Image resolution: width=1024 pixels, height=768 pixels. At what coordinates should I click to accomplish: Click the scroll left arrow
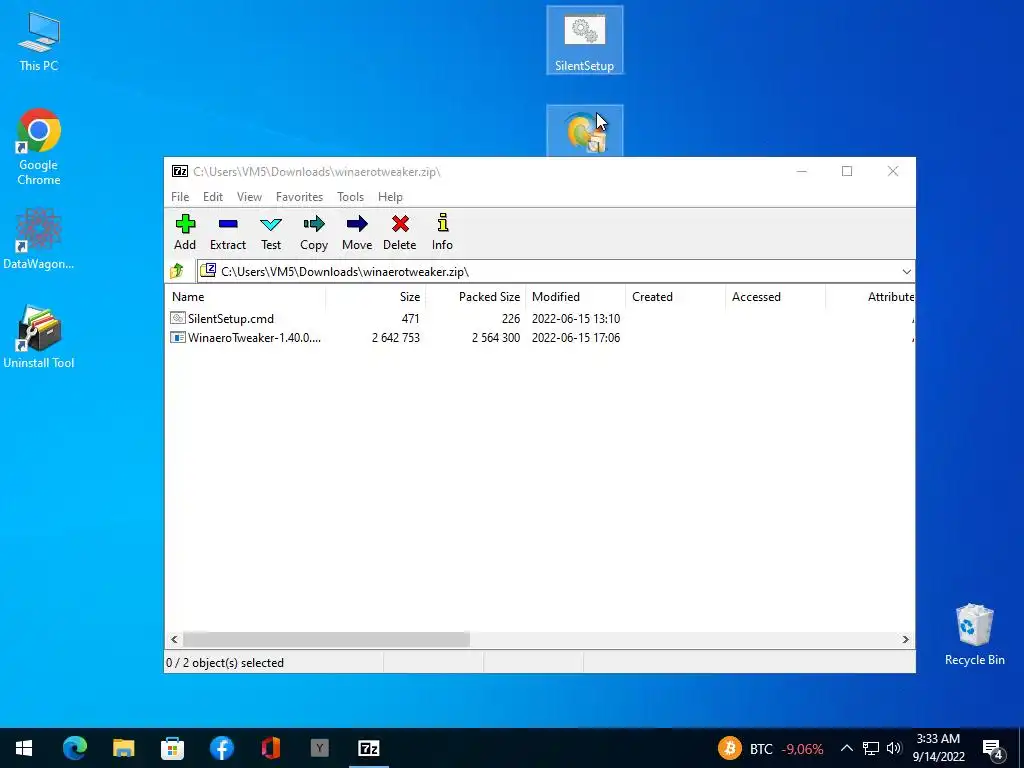coord(174,639)
